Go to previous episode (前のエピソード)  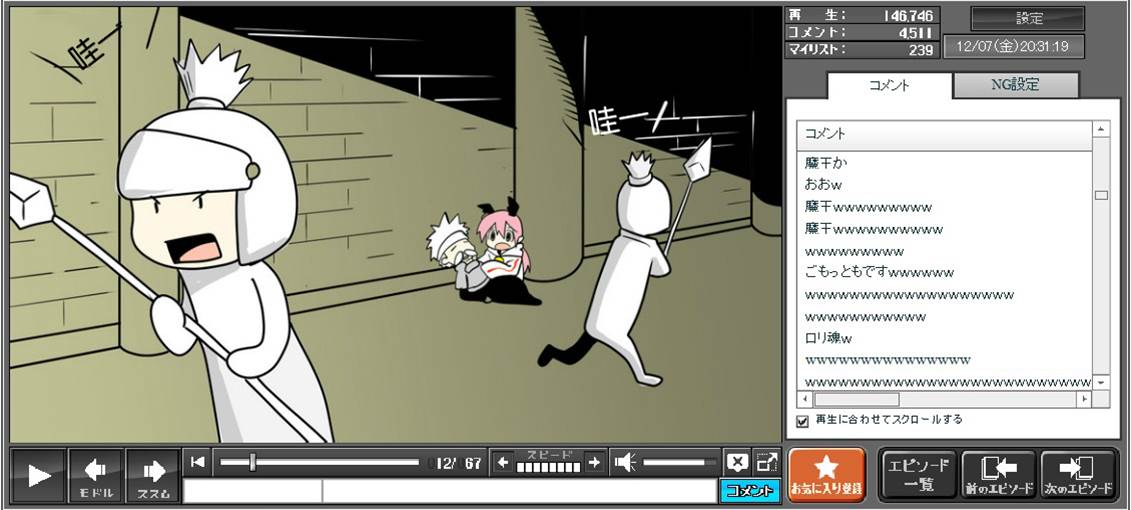998,475
